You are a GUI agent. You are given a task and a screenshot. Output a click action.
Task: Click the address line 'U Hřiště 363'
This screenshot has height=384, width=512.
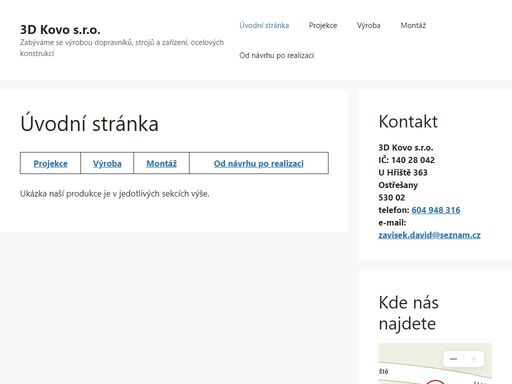pyautogui.click(x=403, y=172)
